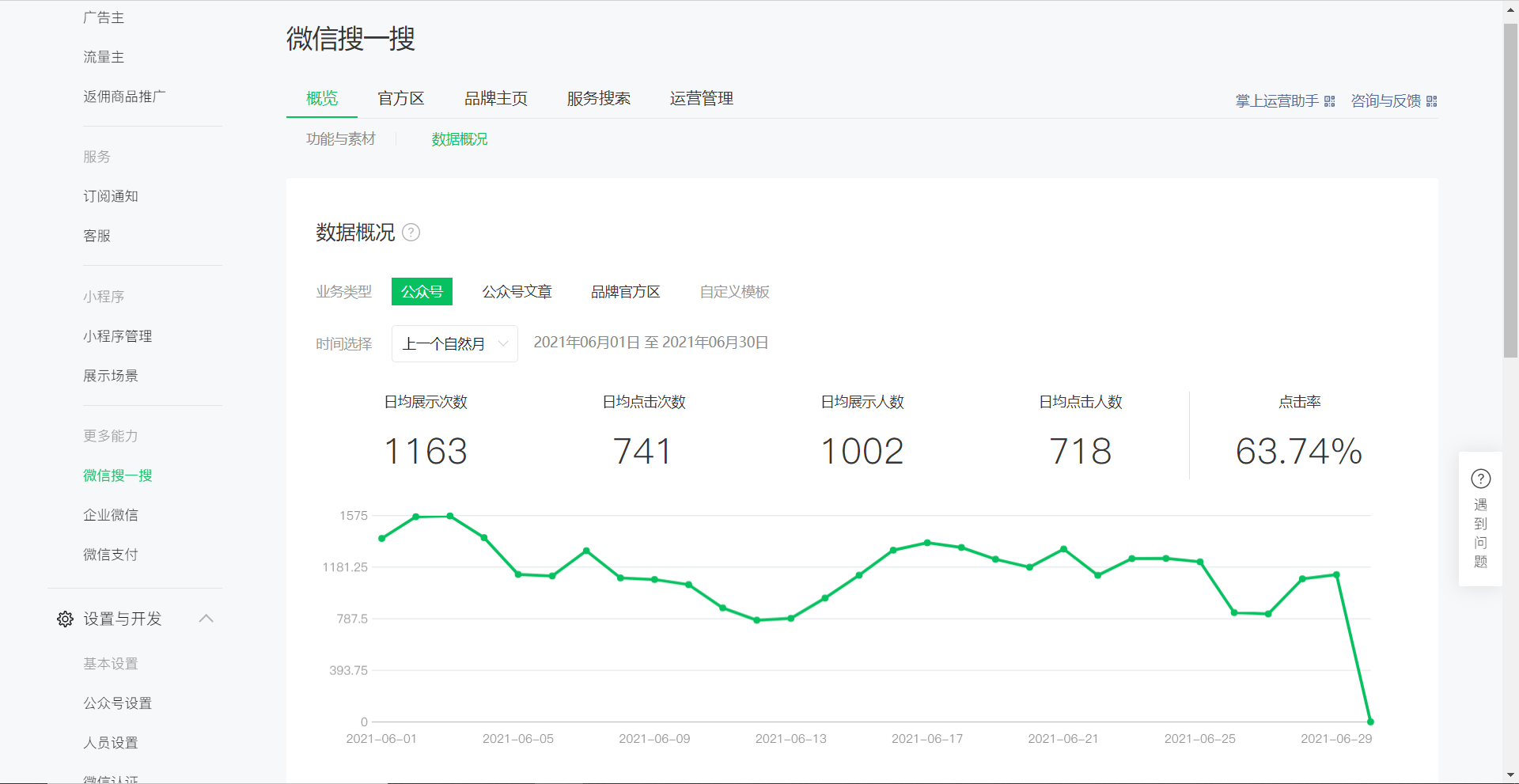Select the 日均点击人数 metric 718
The image size is (1519, 784).
[1081, 452]
